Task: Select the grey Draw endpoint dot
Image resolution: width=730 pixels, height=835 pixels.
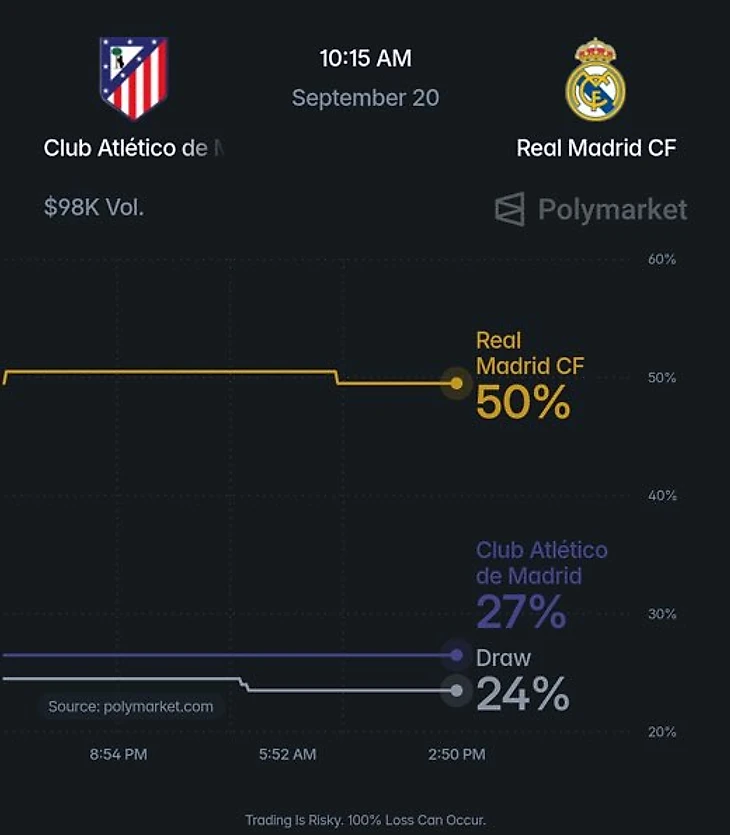Action: (x=456, y=691)
